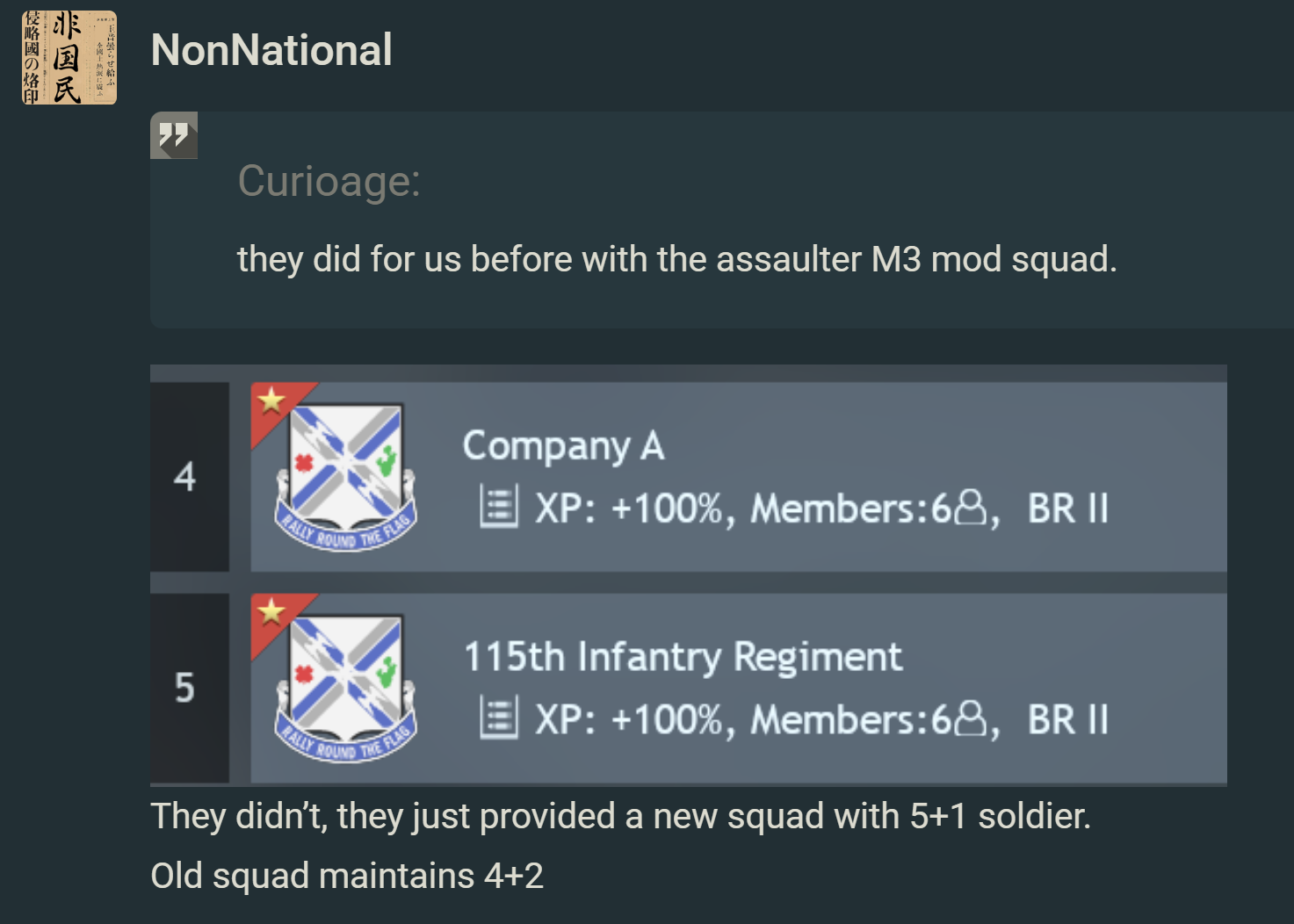This screenshot has width=1294, height=924.
Task: Select squad slot number 5
Action: point(185,688)
